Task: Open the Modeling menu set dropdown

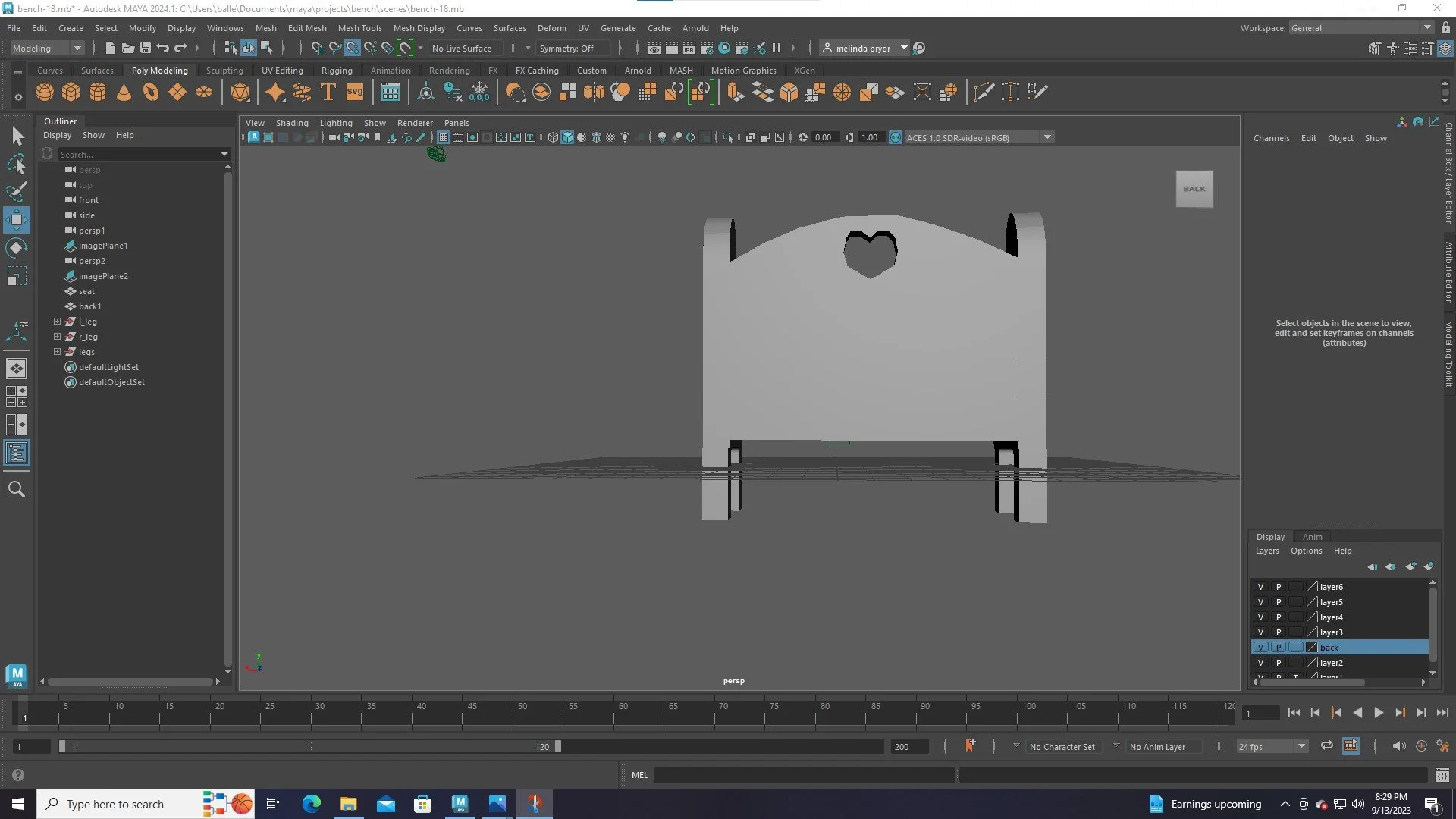Action: [x=77, y=48]
